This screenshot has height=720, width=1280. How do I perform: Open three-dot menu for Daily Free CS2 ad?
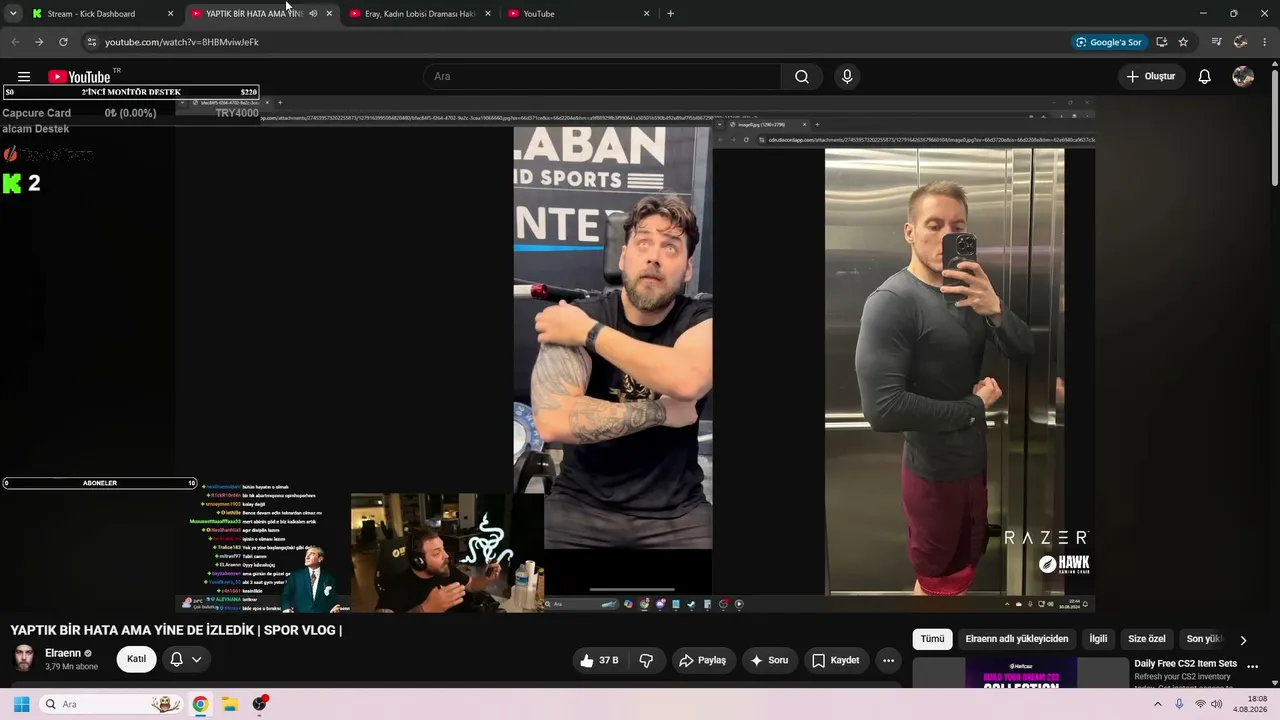tap(1252, 666)
